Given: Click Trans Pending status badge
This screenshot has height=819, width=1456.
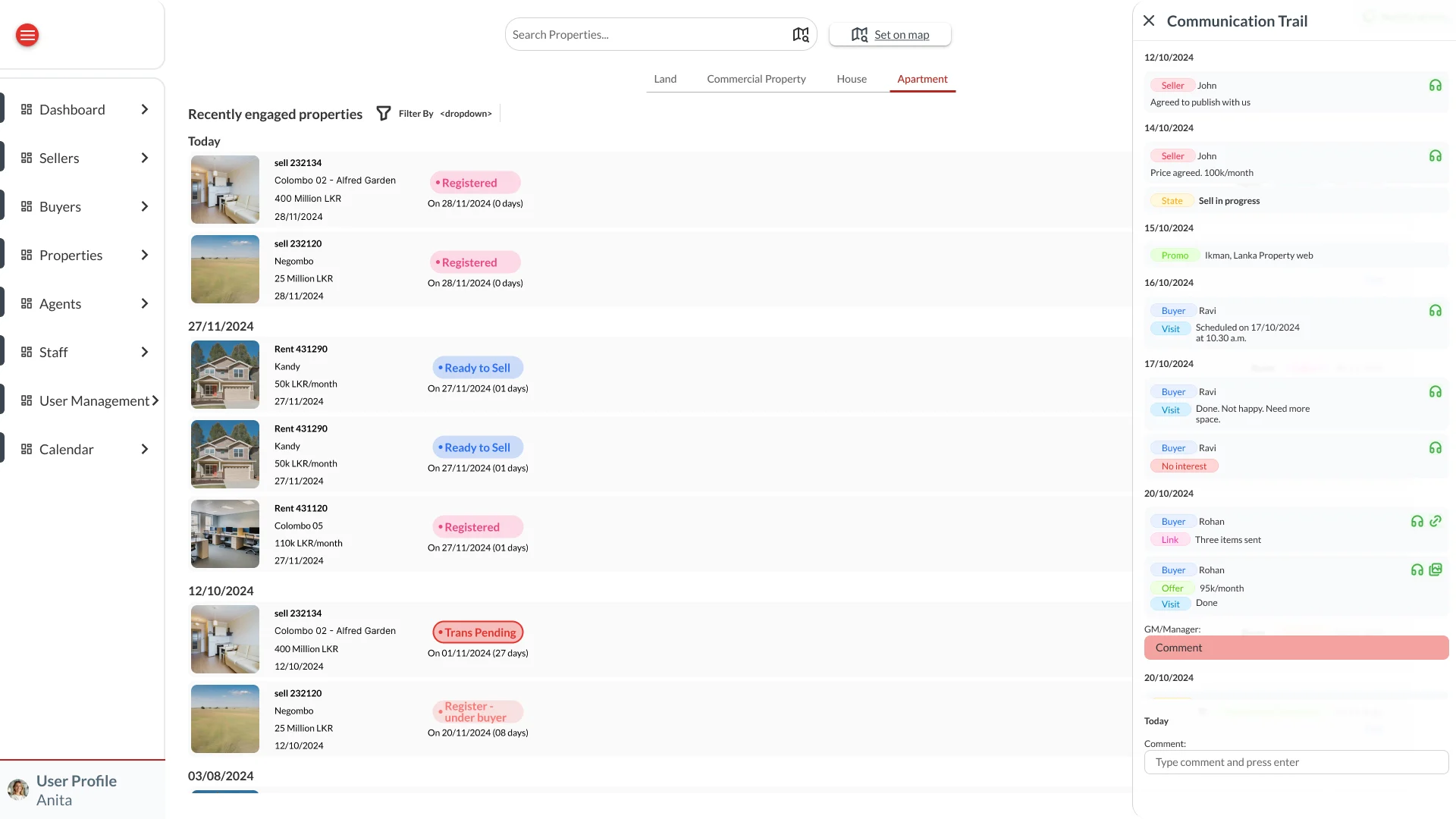Looking at the screenshot, I should click(478, 632).
